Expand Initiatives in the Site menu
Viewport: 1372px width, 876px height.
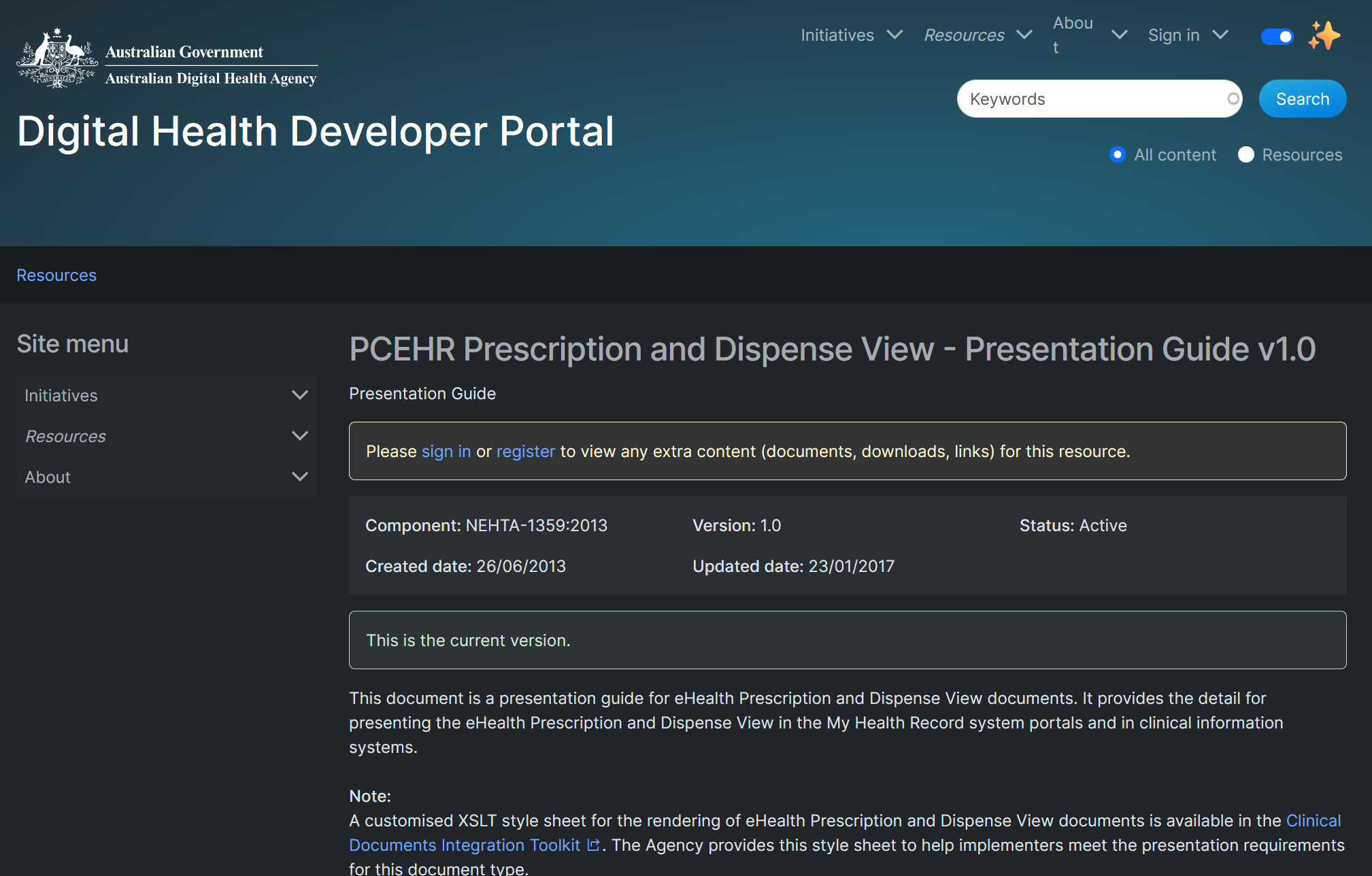coord(299,395)
